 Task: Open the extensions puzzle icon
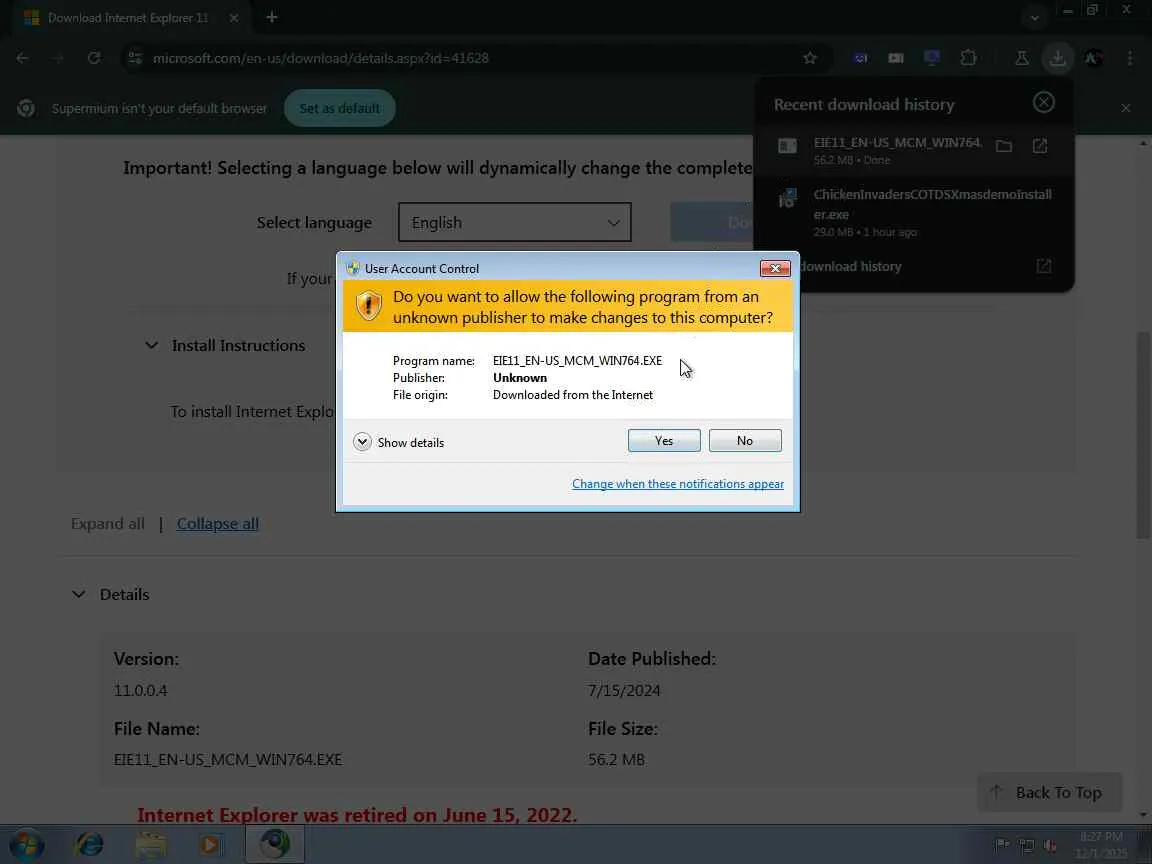pyautogui.click(x=968, y=58)
